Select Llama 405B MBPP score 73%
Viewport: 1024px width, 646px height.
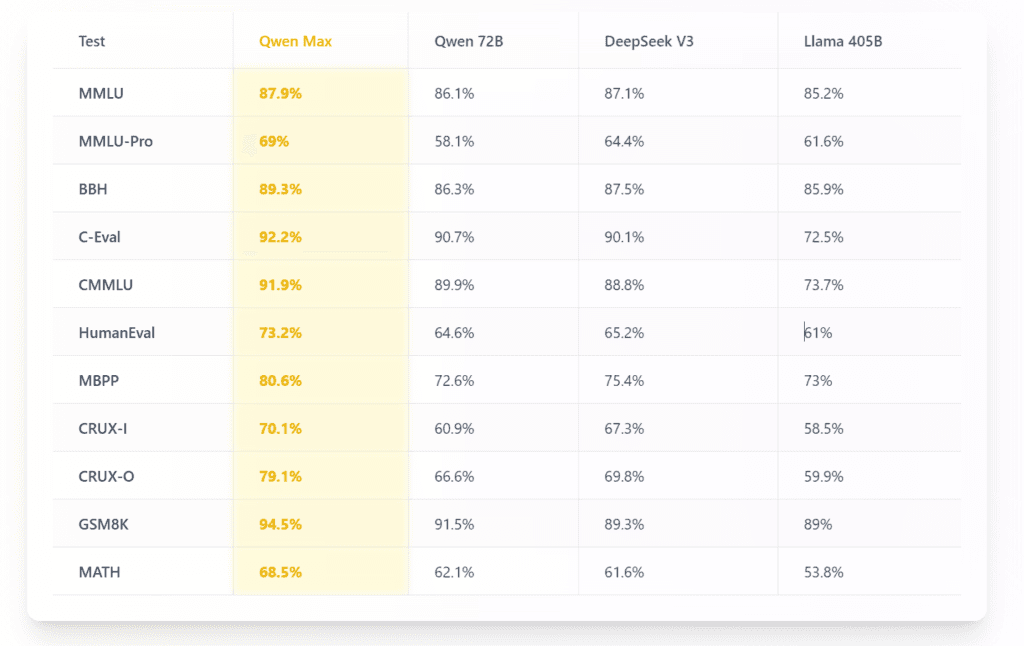pos(818,381)
